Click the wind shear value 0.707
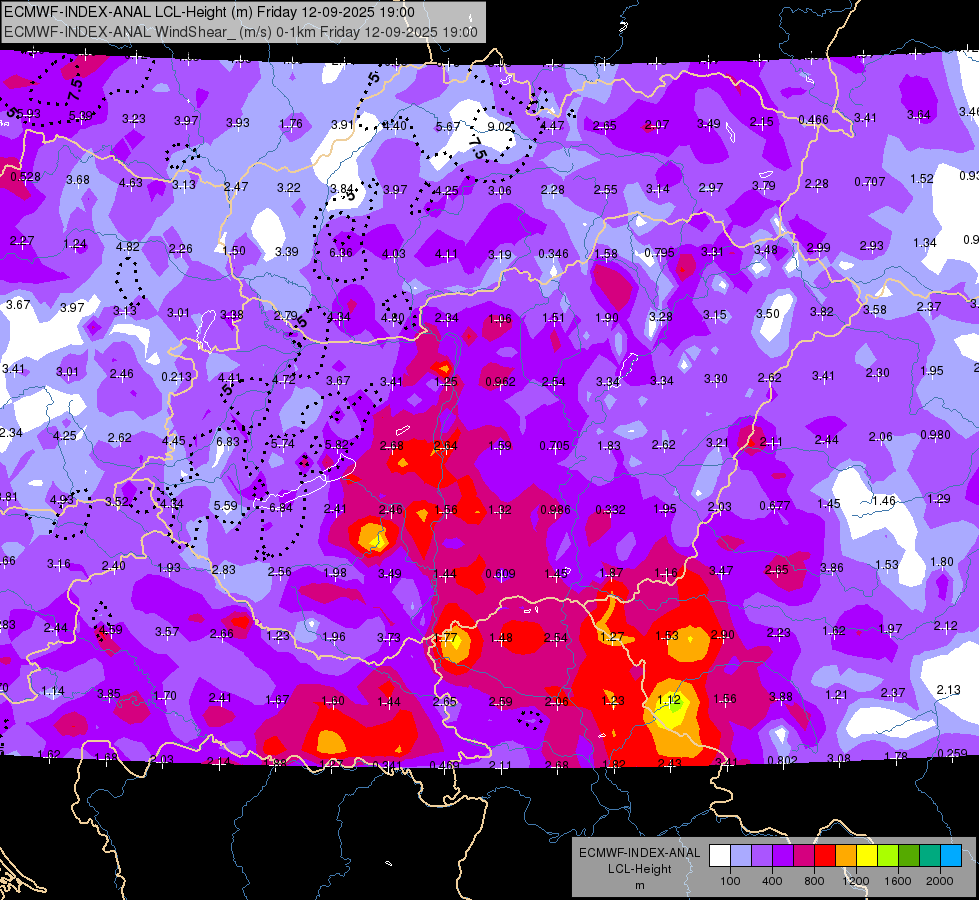The height and width of the screenshot is (900, 979). [x=870, y=181]
